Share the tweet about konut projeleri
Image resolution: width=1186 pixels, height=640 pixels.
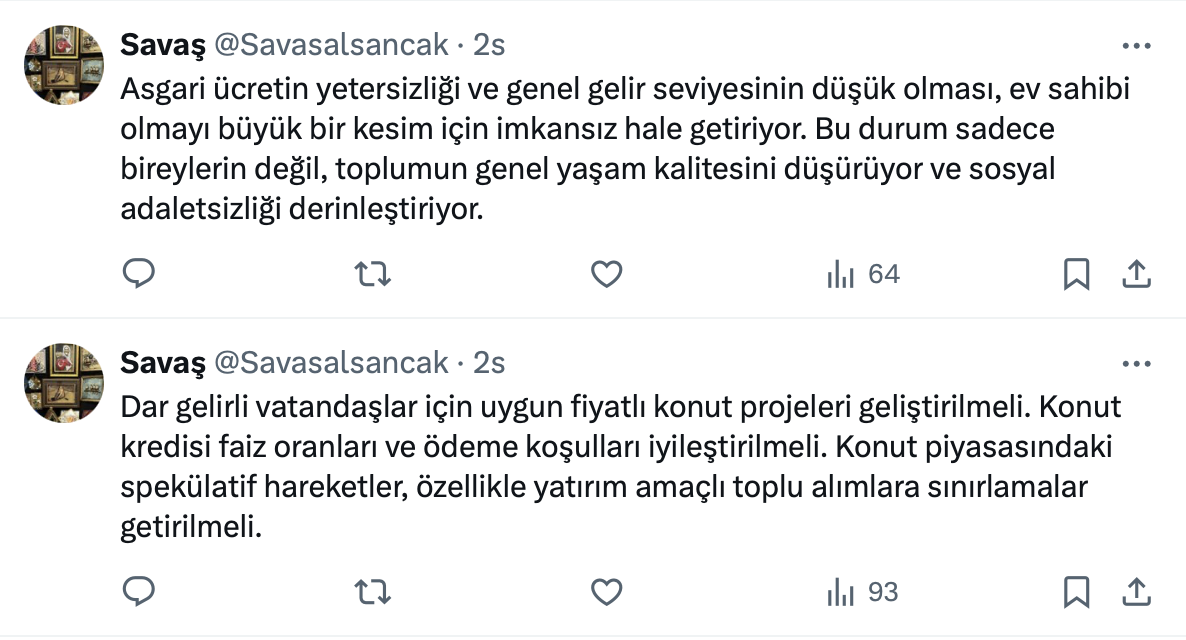1136,592
